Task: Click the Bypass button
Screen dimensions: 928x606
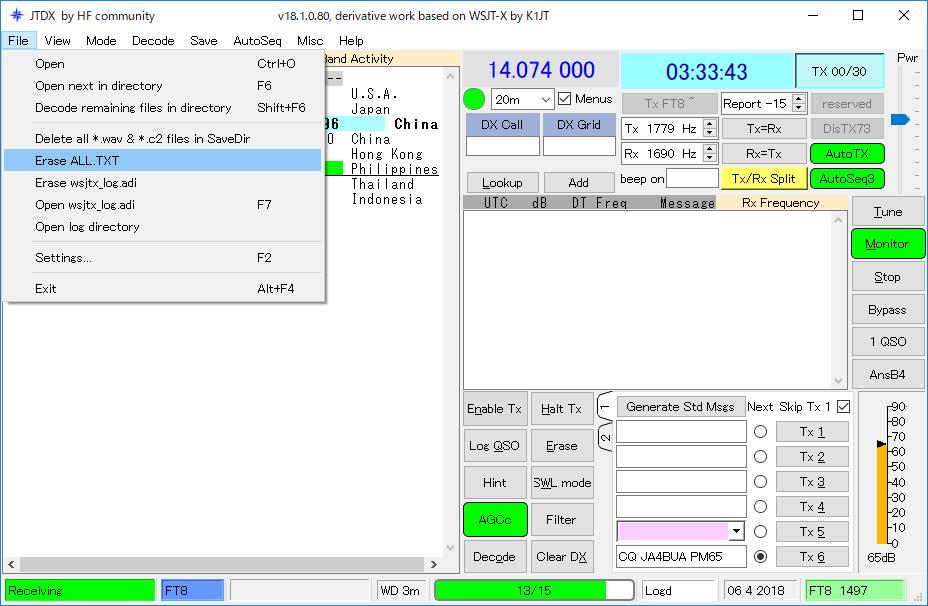Action: click(x=887, y=310)
